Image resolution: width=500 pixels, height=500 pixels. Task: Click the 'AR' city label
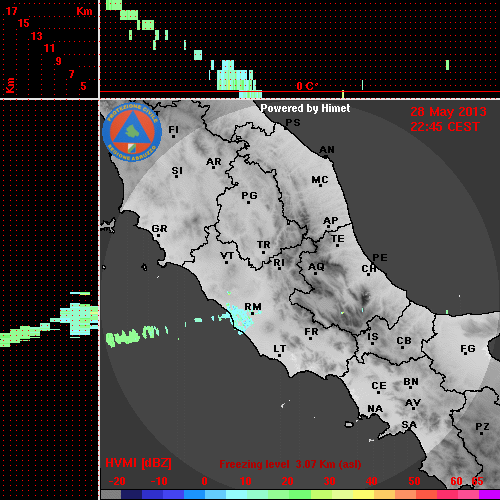pyautogui.click(x=214, y=162)
